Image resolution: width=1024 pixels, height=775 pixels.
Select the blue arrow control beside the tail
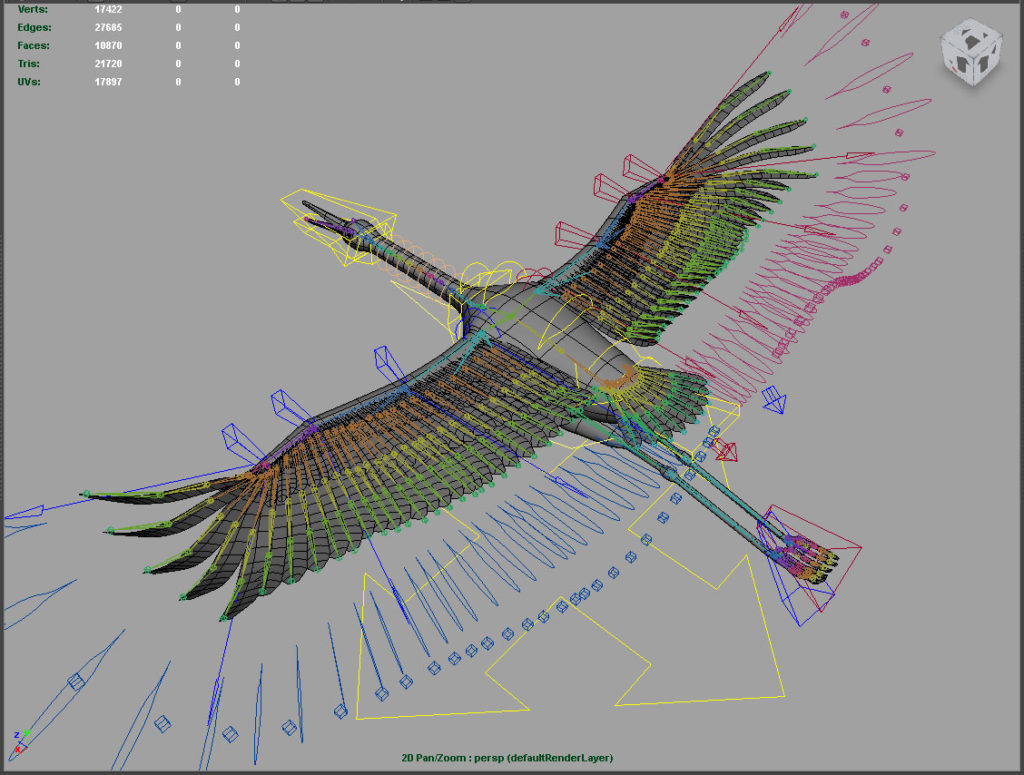pos(774,401)
